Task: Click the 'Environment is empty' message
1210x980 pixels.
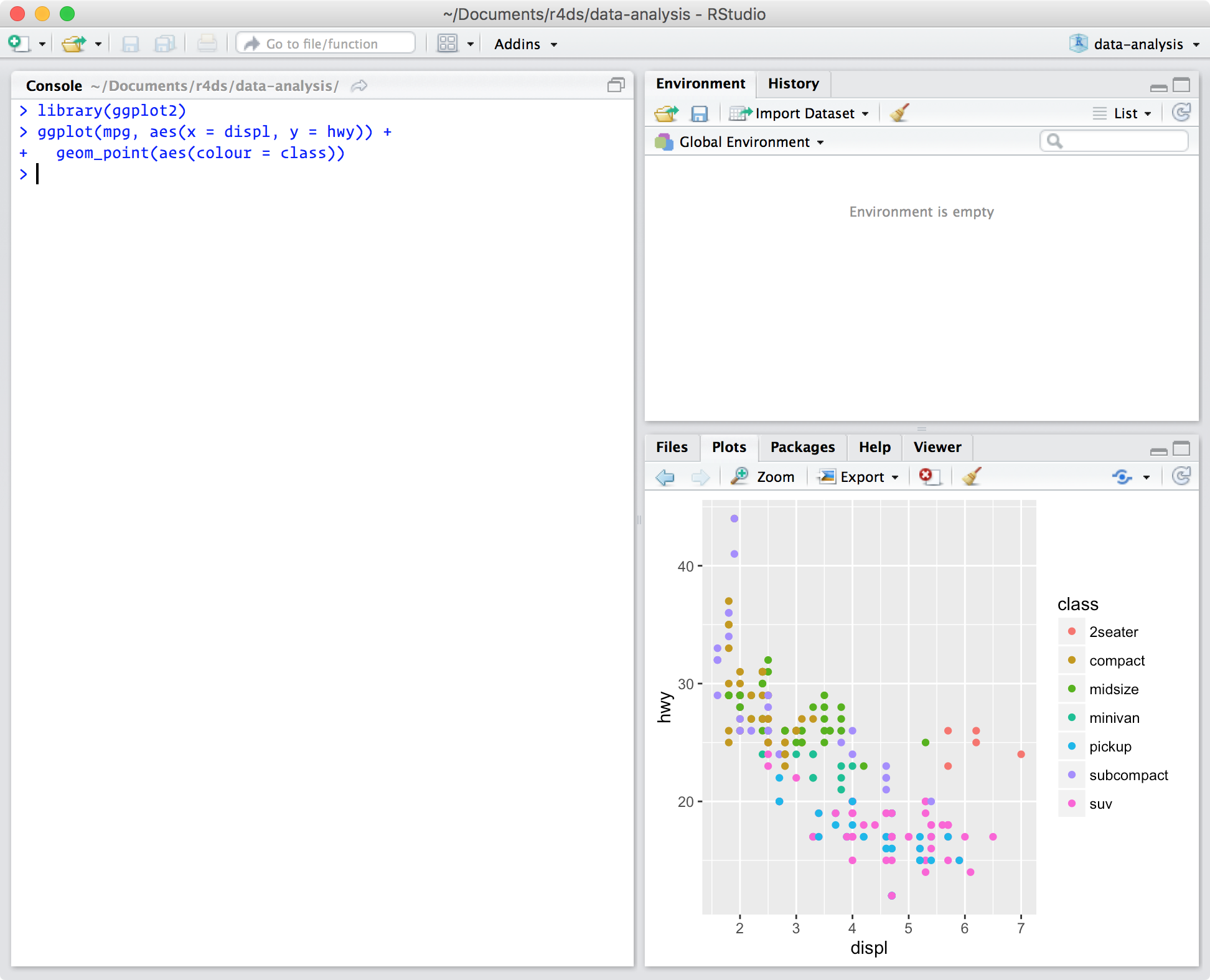Action: coord(921,212)
